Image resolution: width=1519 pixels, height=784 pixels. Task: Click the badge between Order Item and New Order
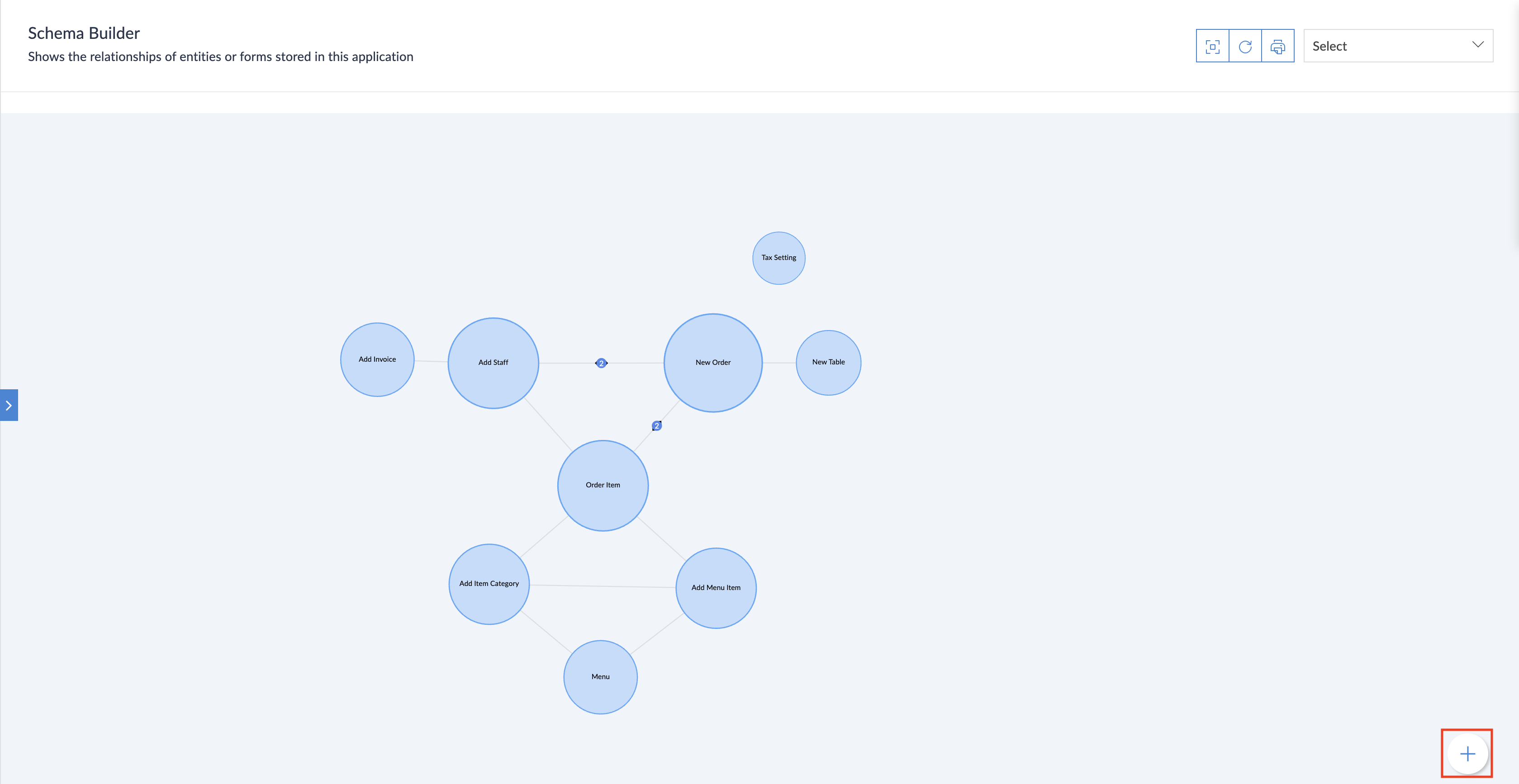tap(656, 425)
